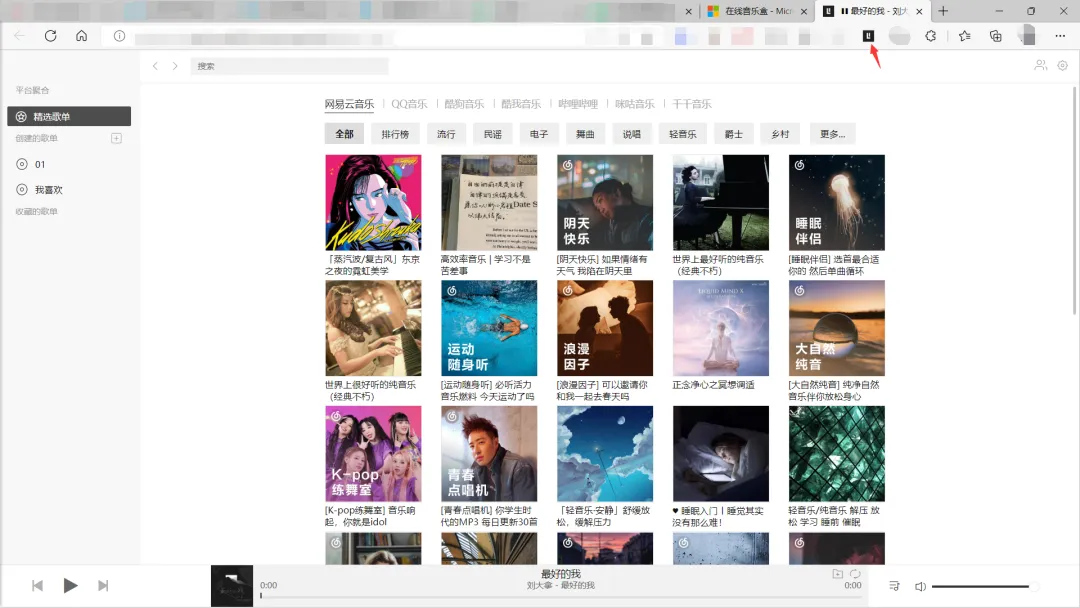Navigate forward inside the music app
This screenshot has height=608, width=1080.
(x=175, y=66)
